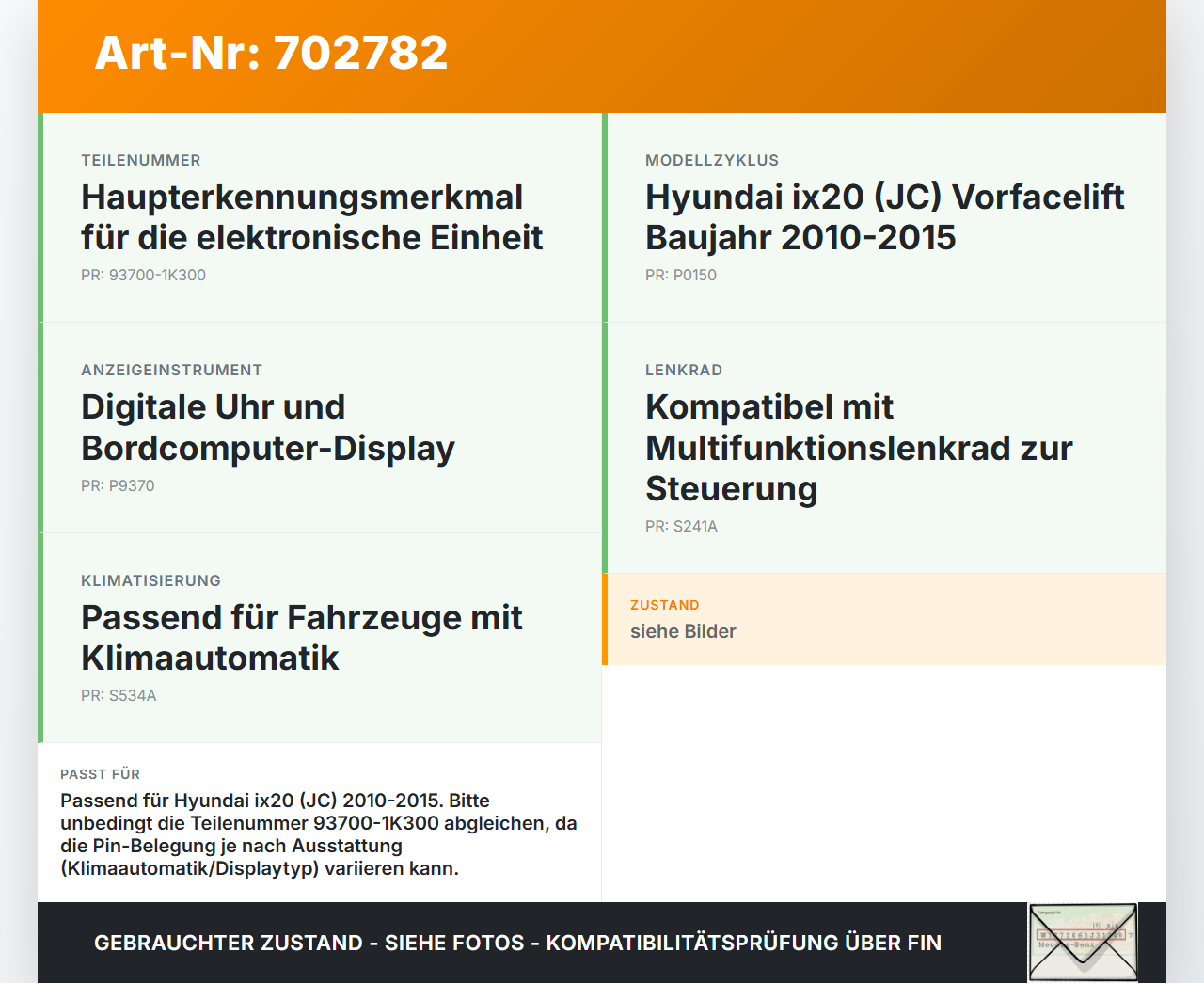
Task: Click the code 'PR: S534A'
Action: point(119,695)
